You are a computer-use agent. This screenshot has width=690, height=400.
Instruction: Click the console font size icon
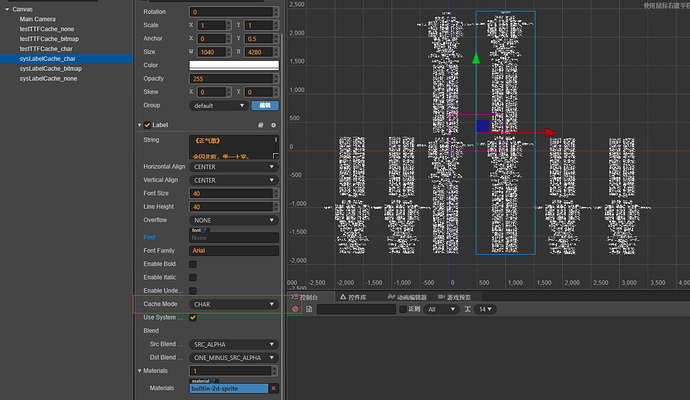tap(468, 310)
